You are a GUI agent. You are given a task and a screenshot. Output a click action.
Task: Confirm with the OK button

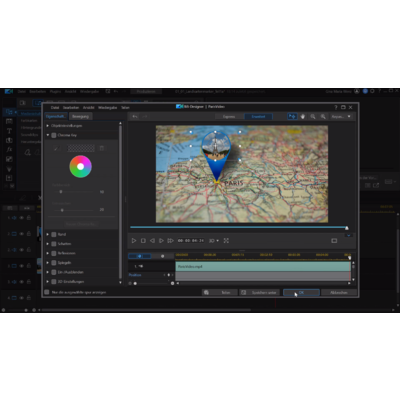point(301,292)
